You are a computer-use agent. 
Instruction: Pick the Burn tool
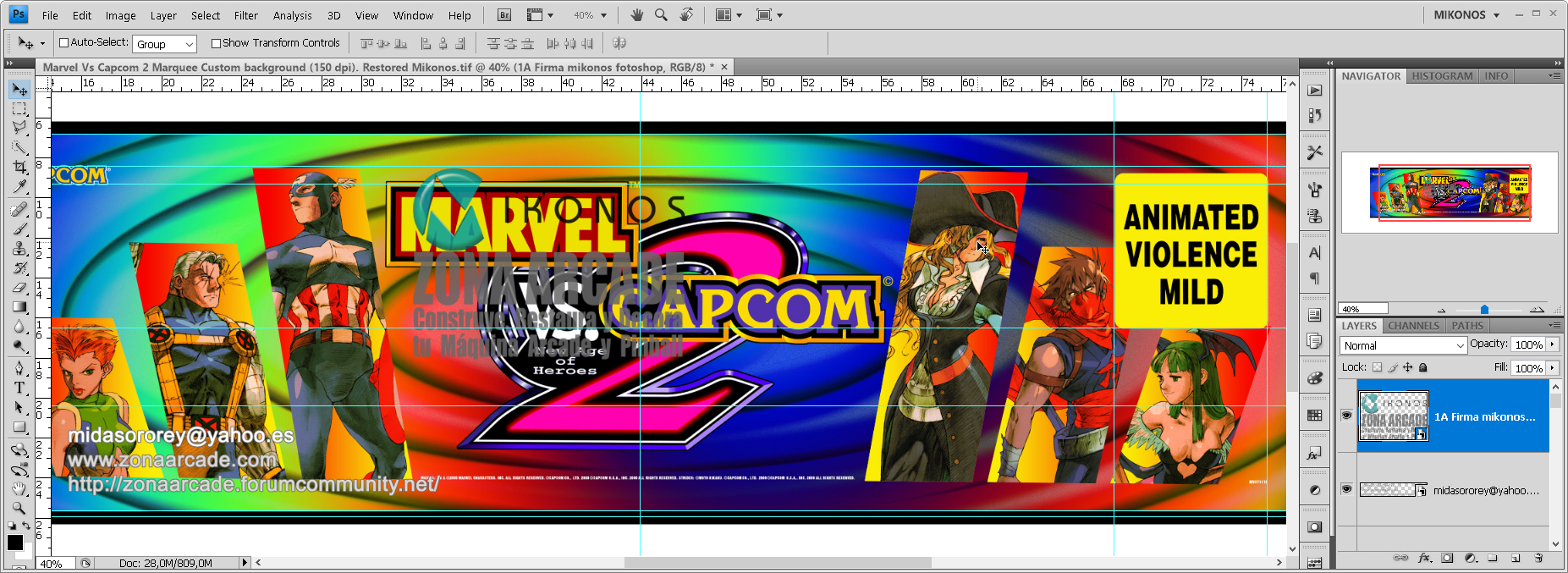pyautogui.click(x=19, y=345)
